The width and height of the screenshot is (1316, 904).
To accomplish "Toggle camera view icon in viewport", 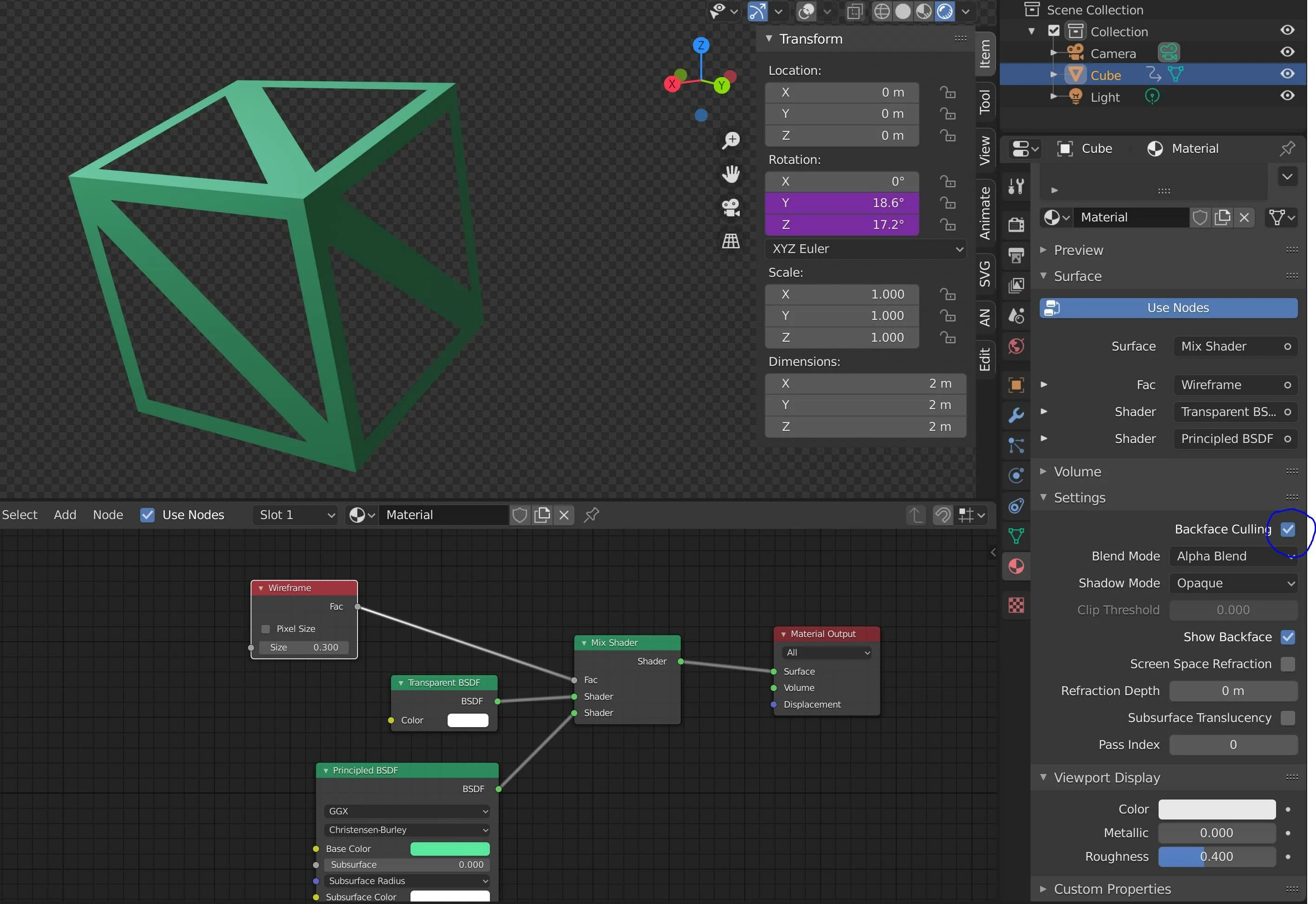I will 731,207.
